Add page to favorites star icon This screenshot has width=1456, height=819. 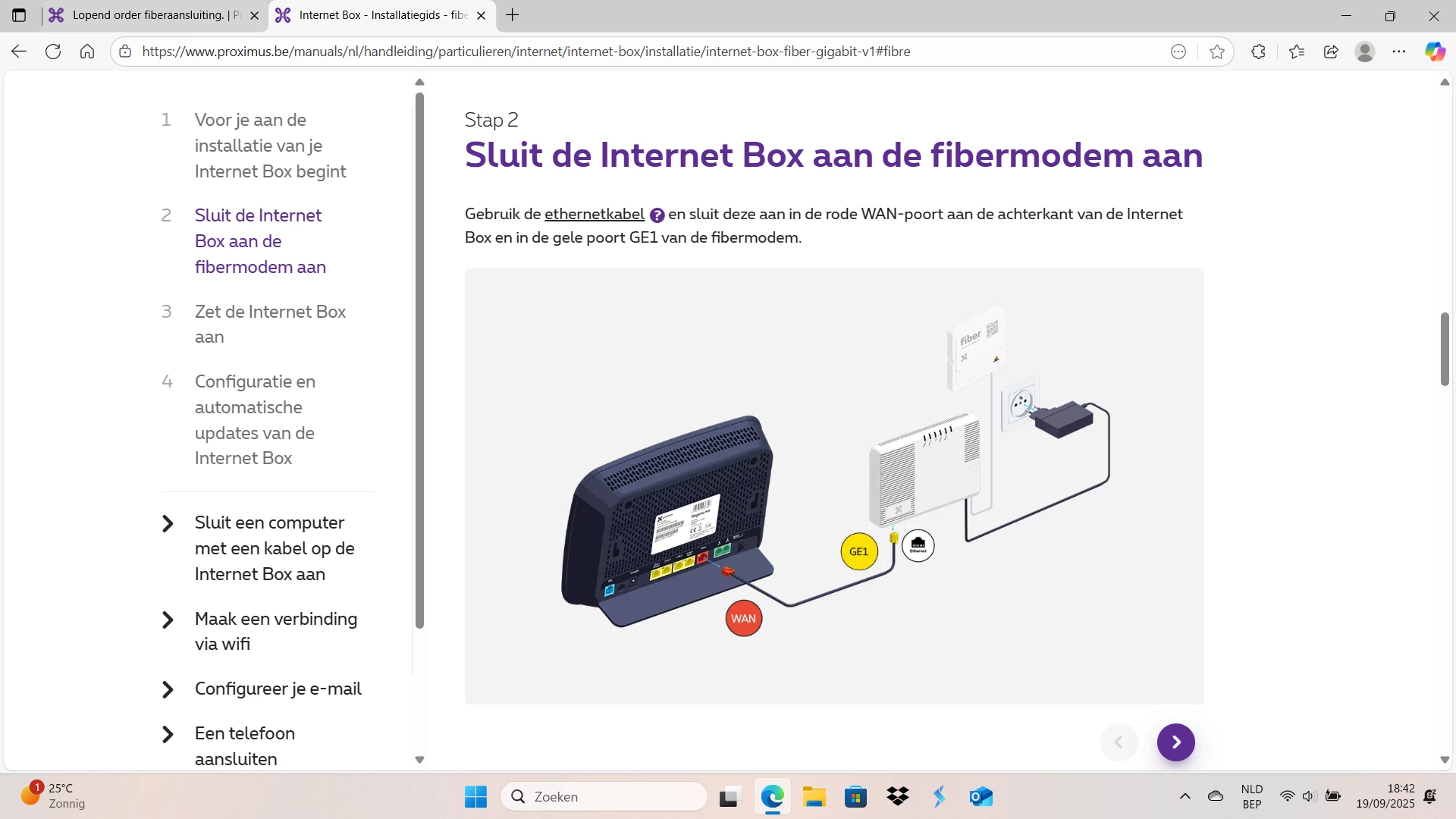coord(1217,52)
